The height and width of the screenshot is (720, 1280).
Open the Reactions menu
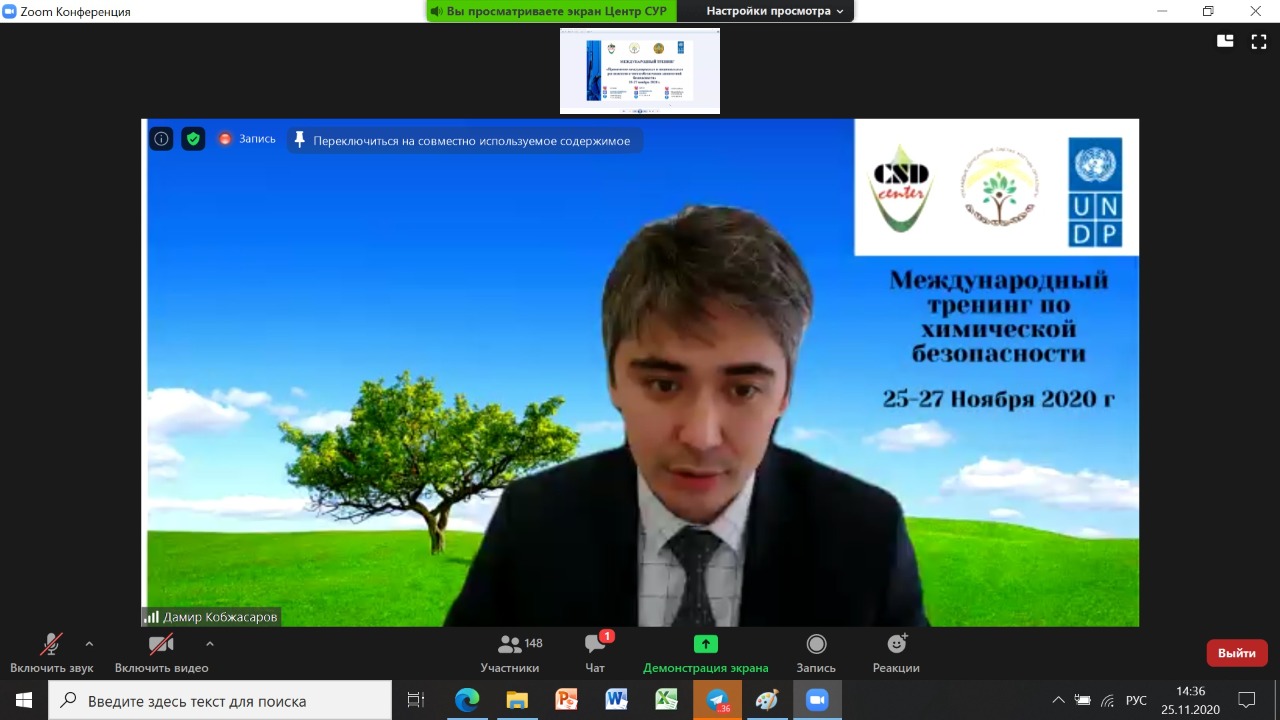click(896, 653)
